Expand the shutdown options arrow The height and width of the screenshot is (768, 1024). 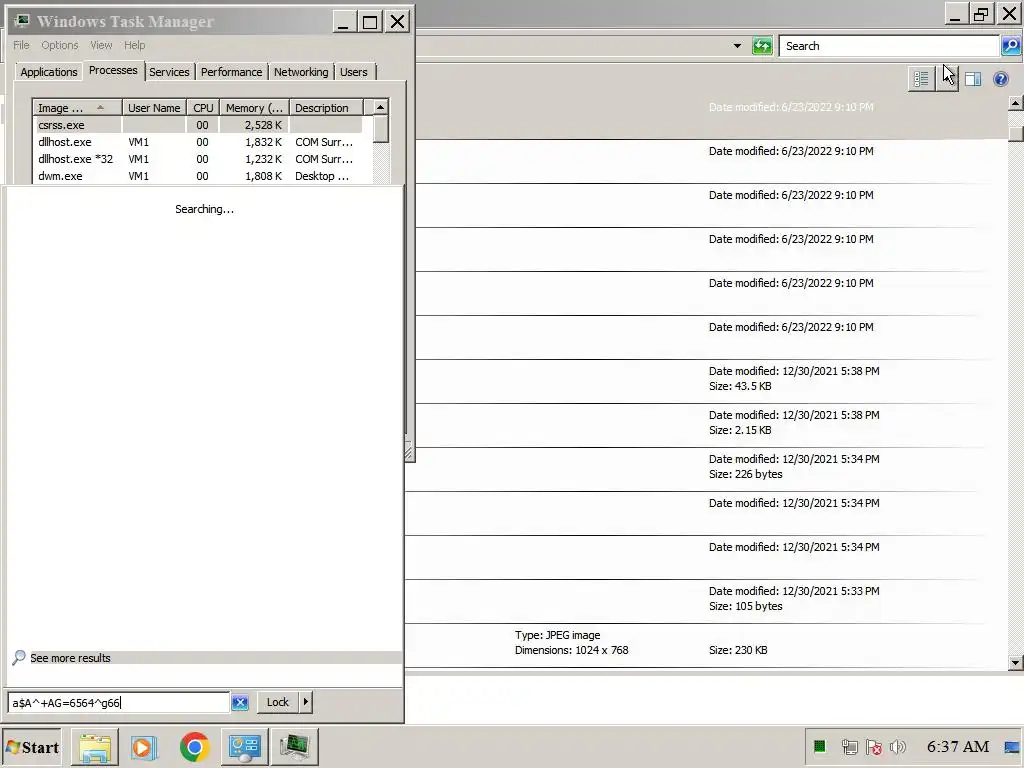tap(306, 702)
